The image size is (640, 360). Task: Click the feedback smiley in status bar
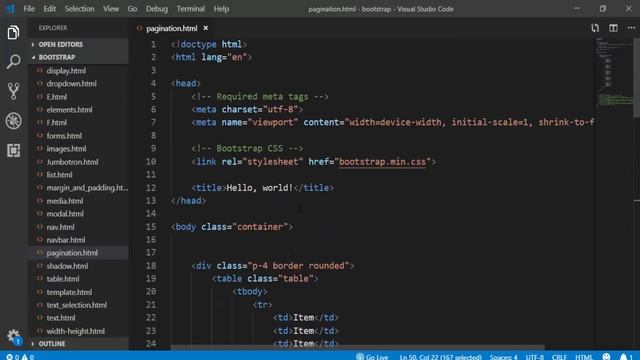click(606, 357)
